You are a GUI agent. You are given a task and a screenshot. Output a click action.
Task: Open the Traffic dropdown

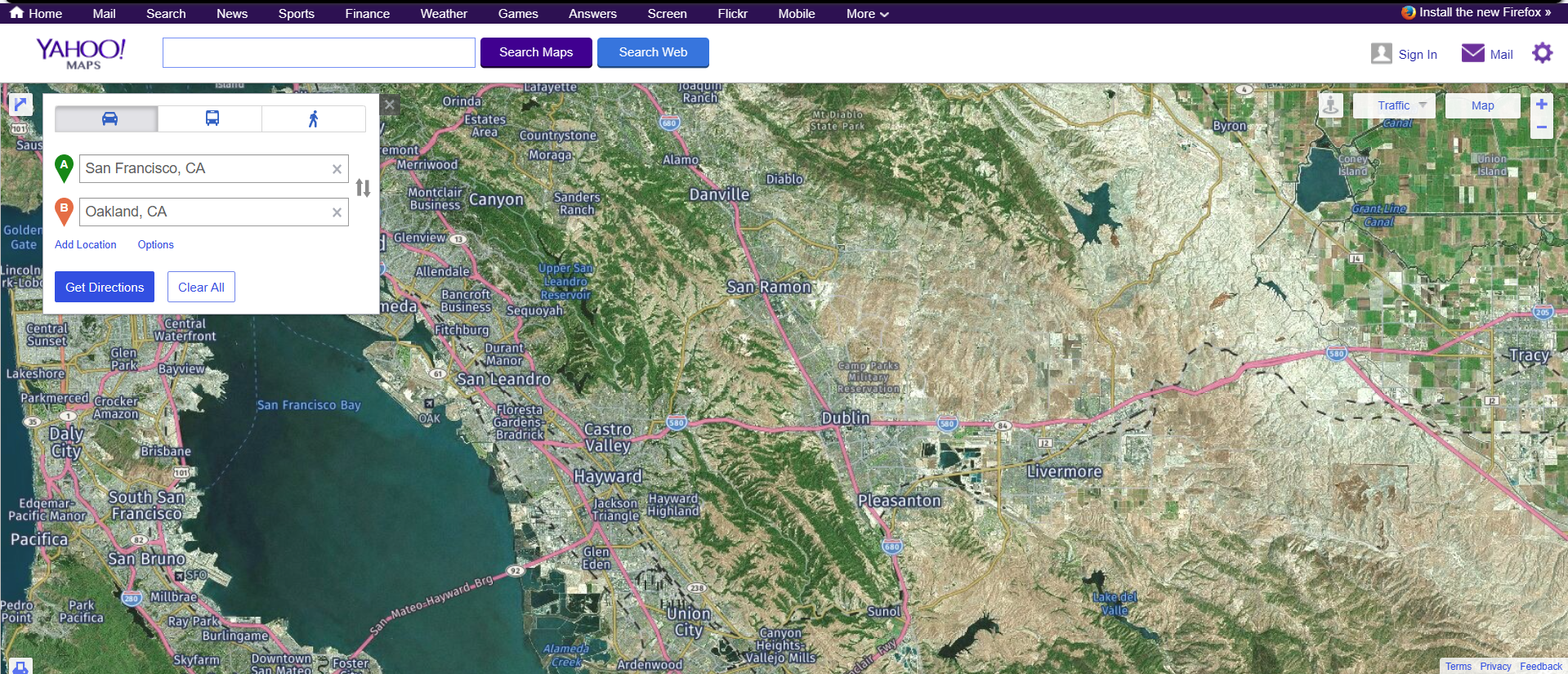(x=1394, y=105)
